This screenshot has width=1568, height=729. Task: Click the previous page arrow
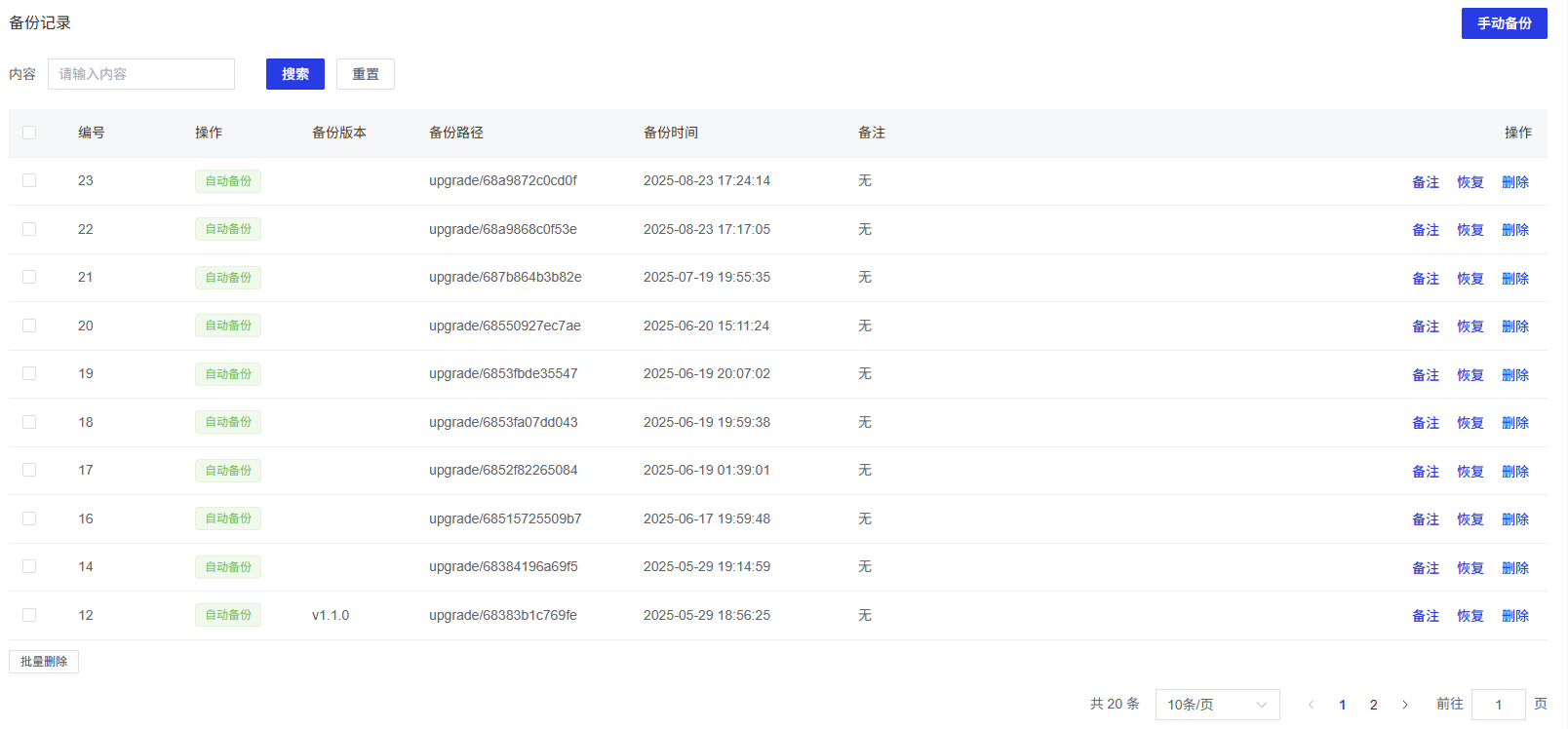[x=1311, y=705]
